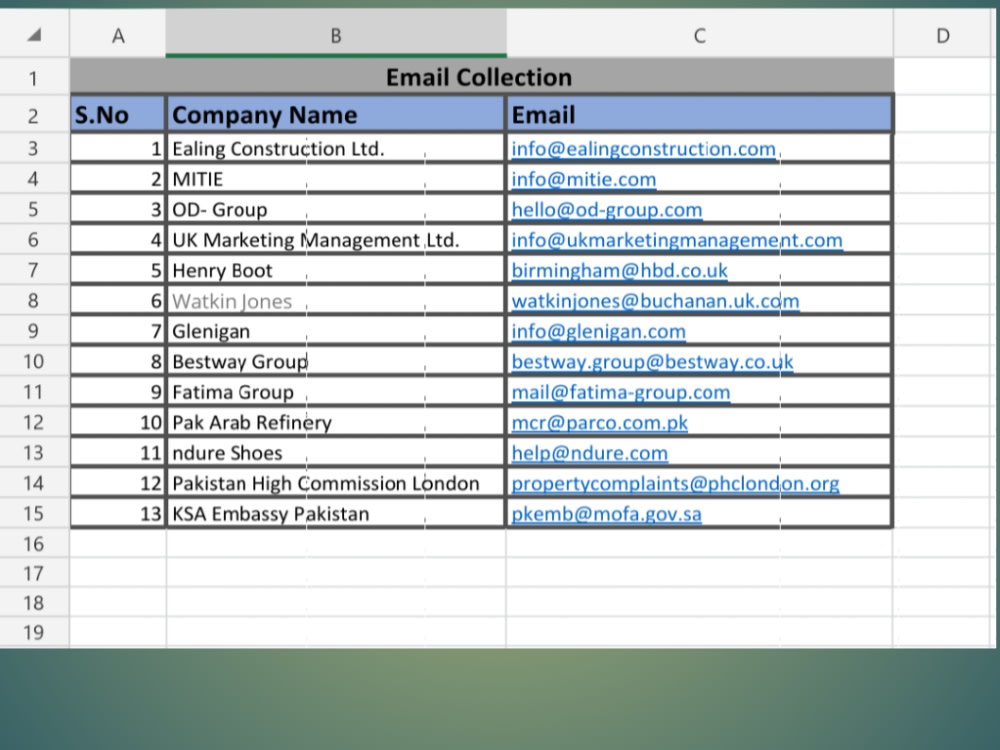Select the Henry Boot company cell
Viewport: 1000px width, 750px height.
(x=336, y=269)
